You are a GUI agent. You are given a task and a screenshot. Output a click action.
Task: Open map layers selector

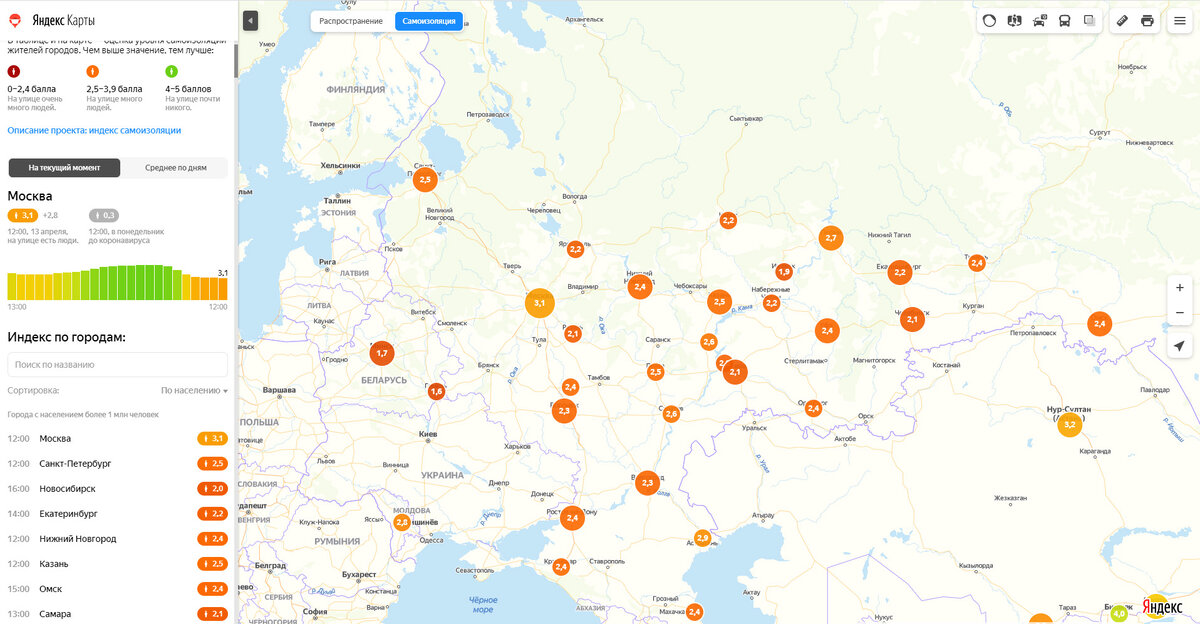[1090, 20]
